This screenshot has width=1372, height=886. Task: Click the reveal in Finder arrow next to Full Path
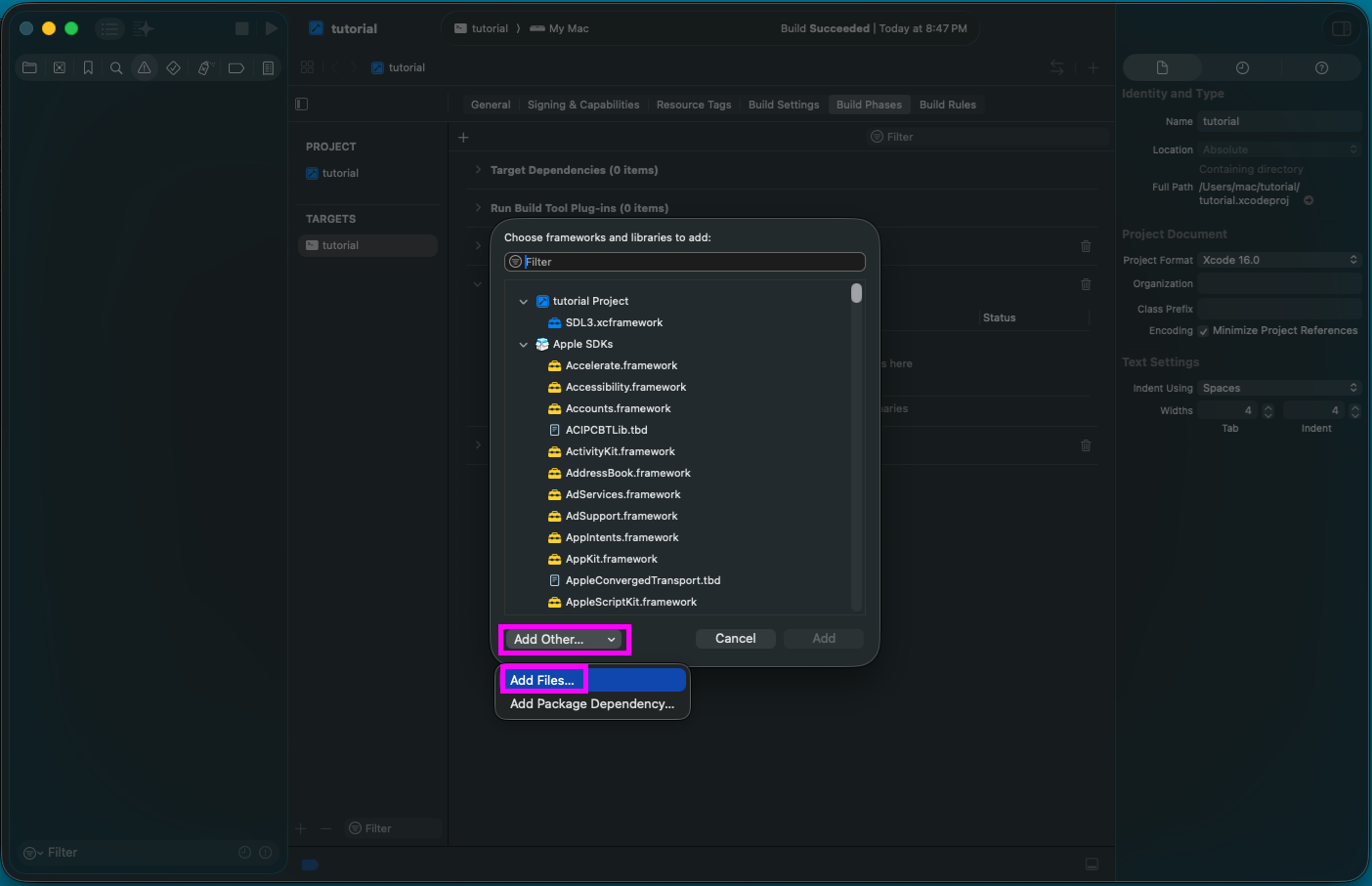coord(1308,200)
